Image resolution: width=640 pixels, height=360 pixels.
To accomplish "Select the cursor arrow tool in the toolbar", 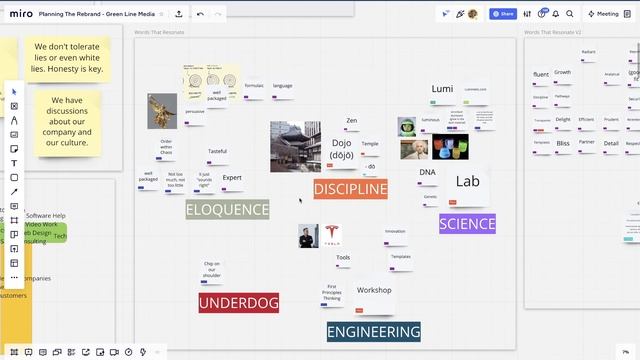I will pyautogui.click(x=14, y=92).
